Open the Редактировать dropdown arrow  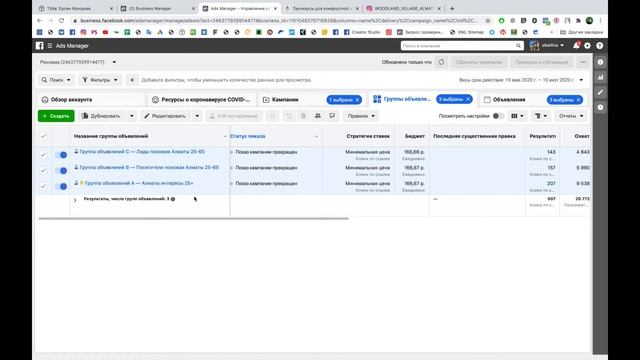tap(197, 116)
